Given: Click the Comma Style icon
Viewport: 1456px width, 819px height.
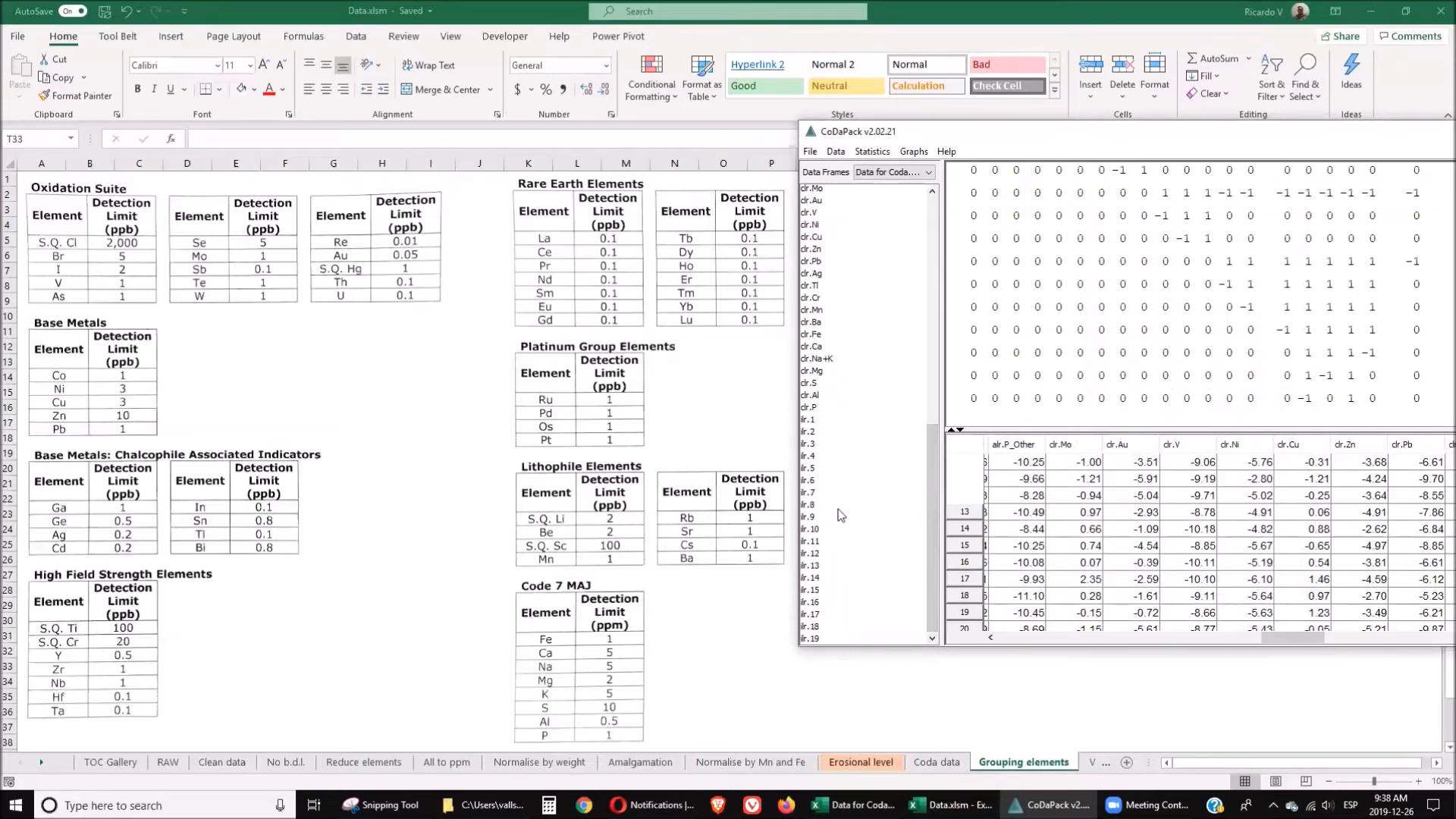Looking at the screenshot, I should [x=563, y=89].
